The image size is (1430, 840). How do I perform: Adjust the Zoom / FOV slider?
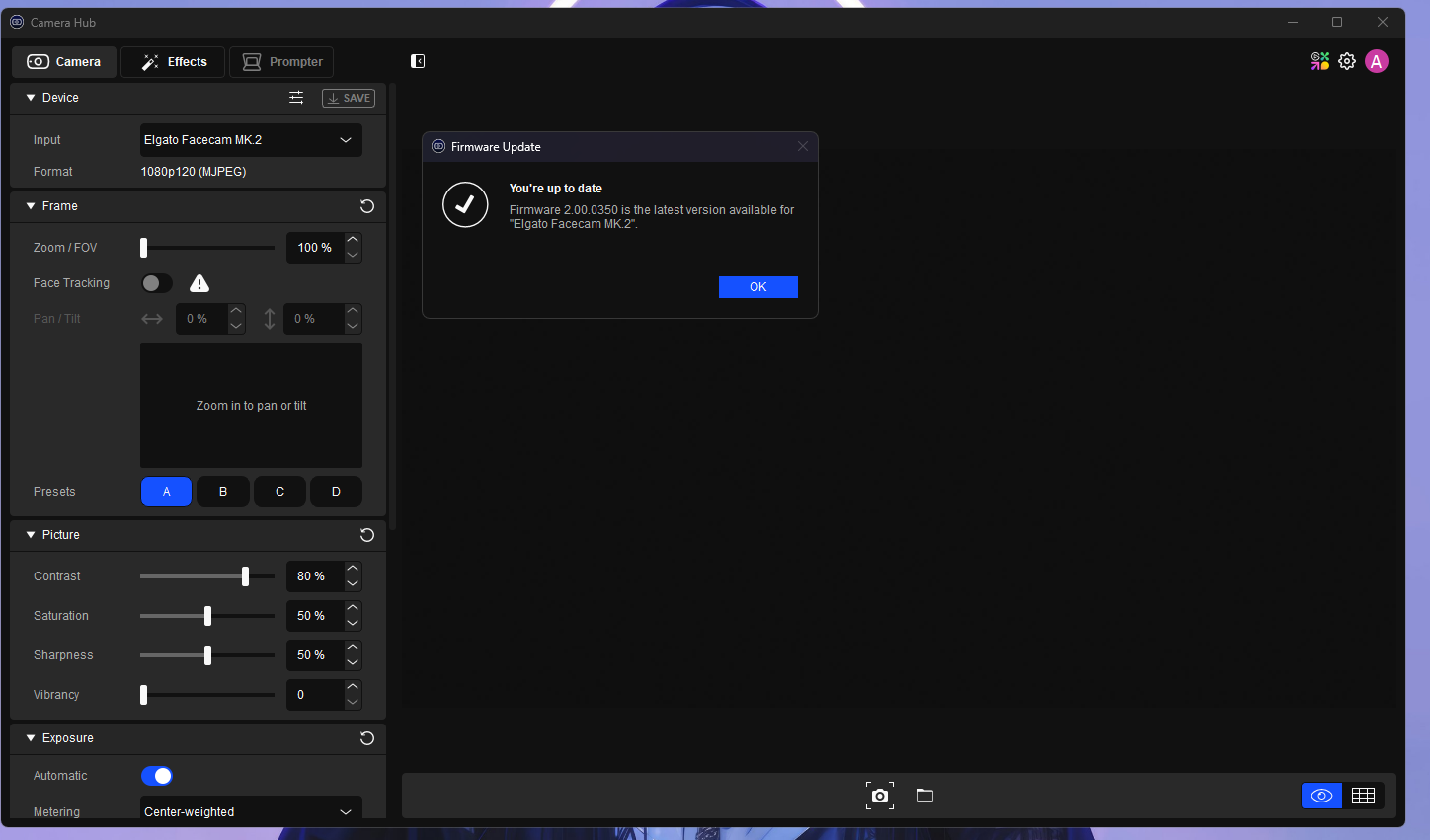[207, 248]
